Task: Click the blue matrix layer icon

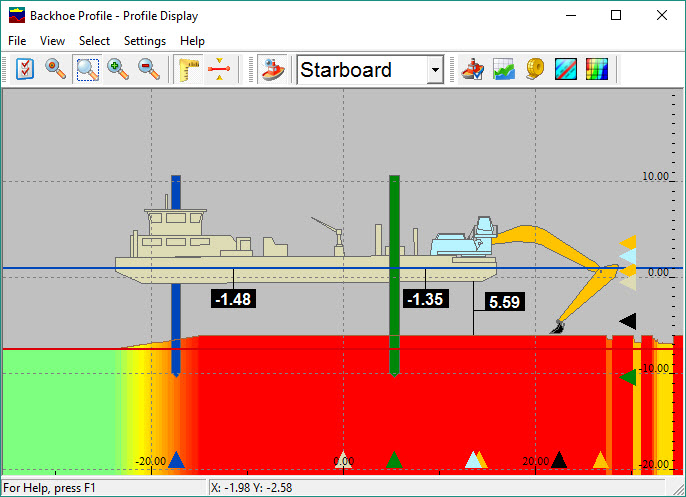Action: (x=566, y=69)
